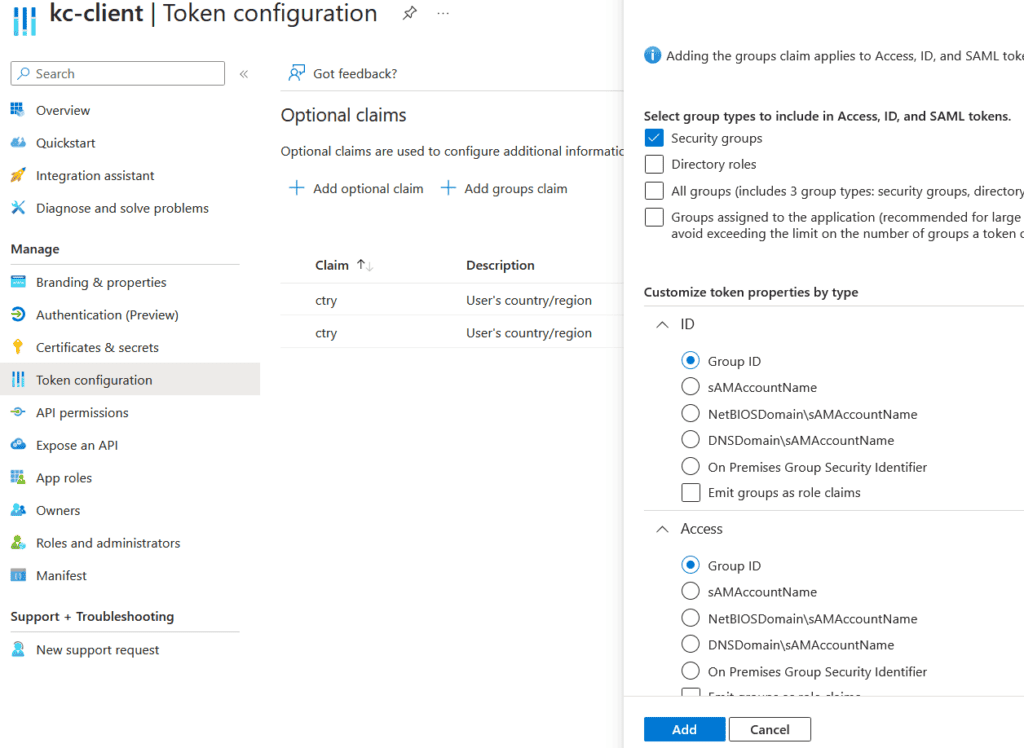Click the Add button
1024x748 pixels.
(x=684, y=729)
